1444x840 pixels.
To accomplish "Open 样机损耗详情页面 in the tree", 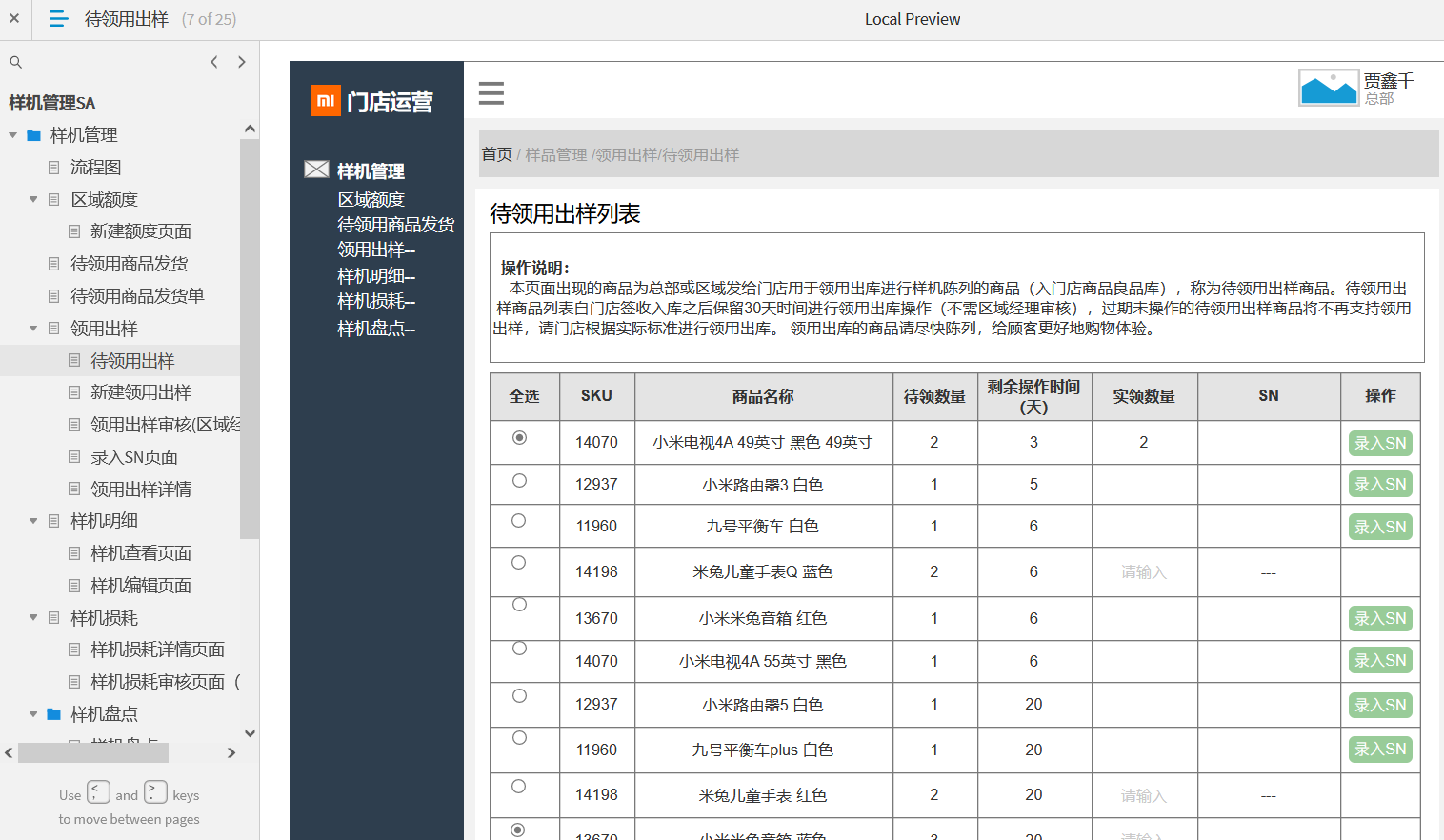I will pyautogui.click(x=157, y=650).
